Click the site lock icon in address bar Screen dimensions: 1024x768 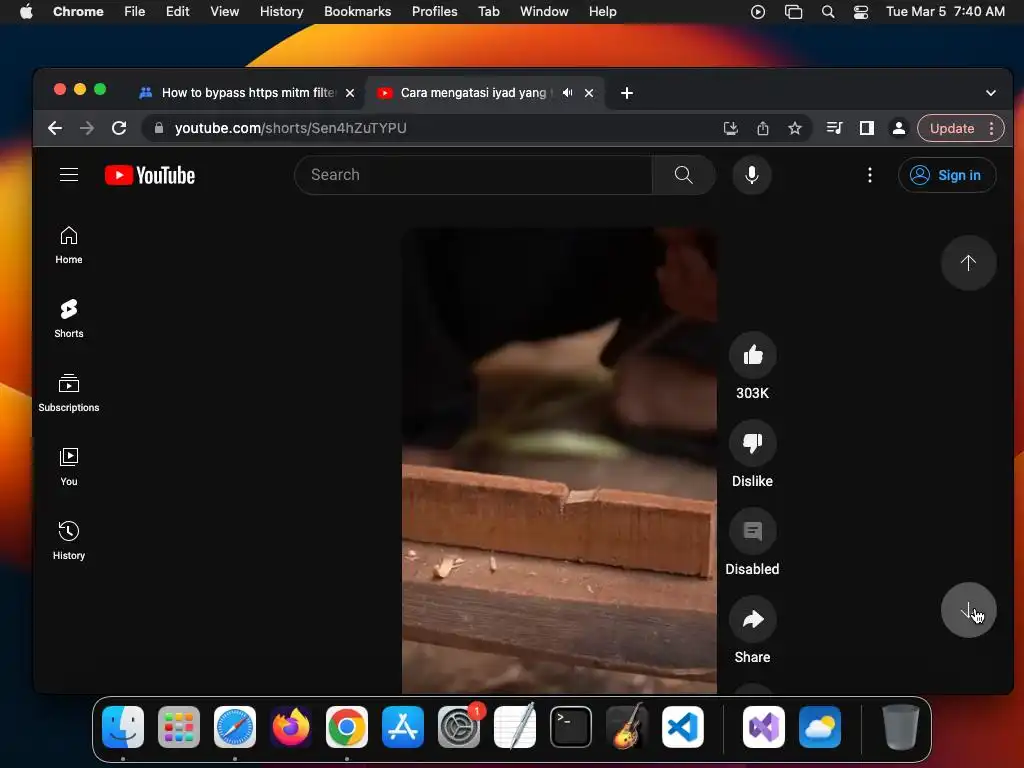[x=159, y=128]
